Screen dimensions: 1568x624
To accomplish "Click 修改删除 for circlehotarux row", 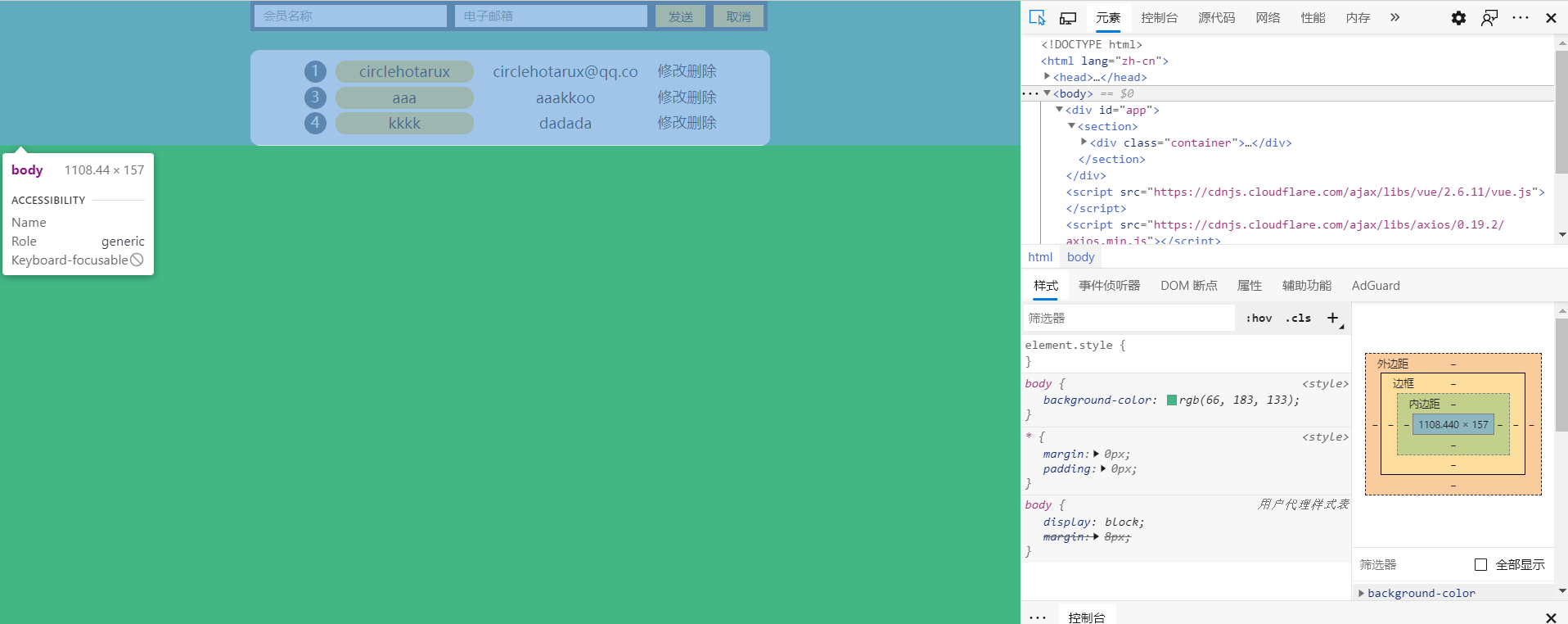I will [687, 71].
